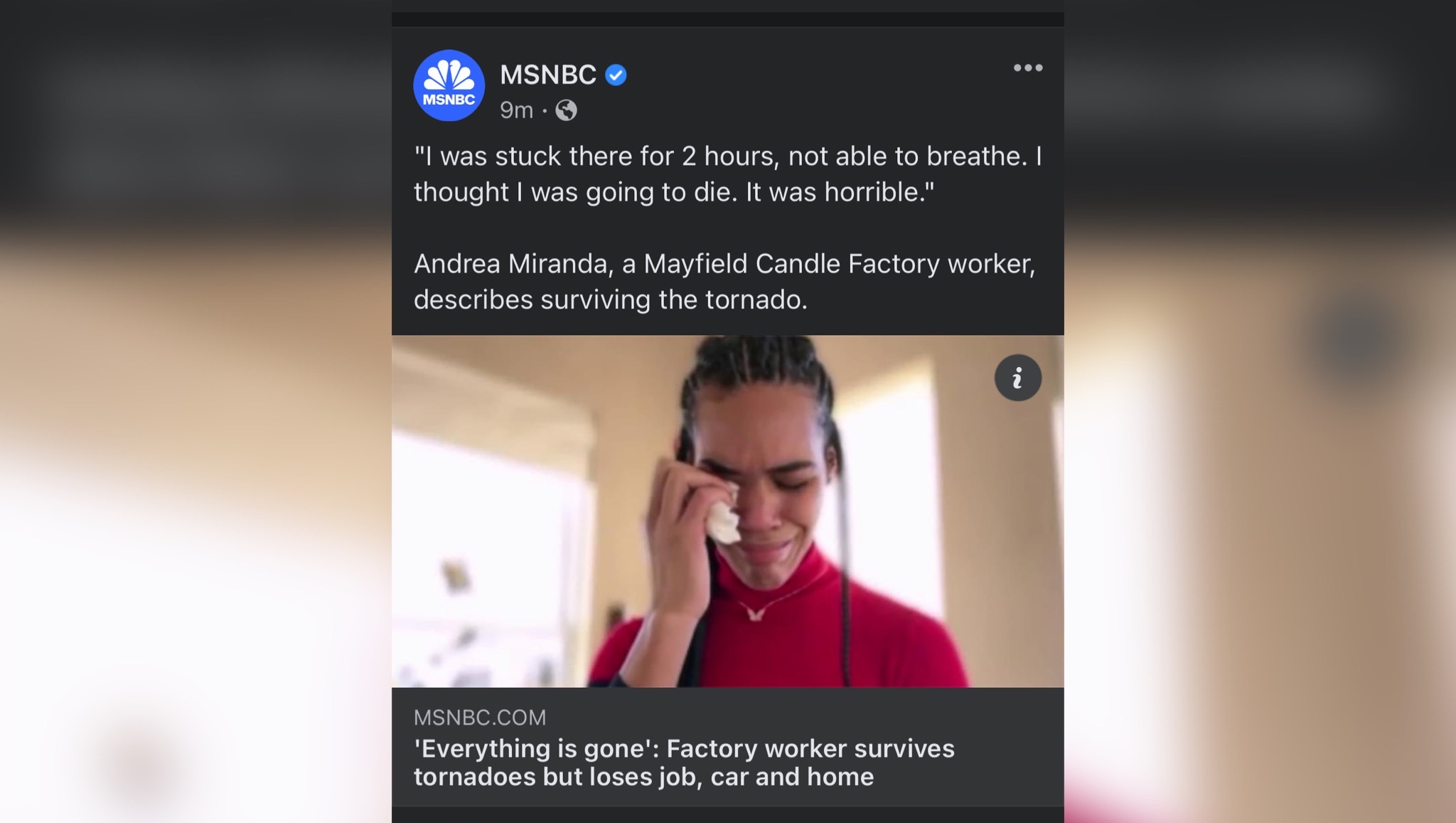Click the 'Everything is gone' article headline
The height and width of the screenshot is (823, 1456).
(684, 763)
